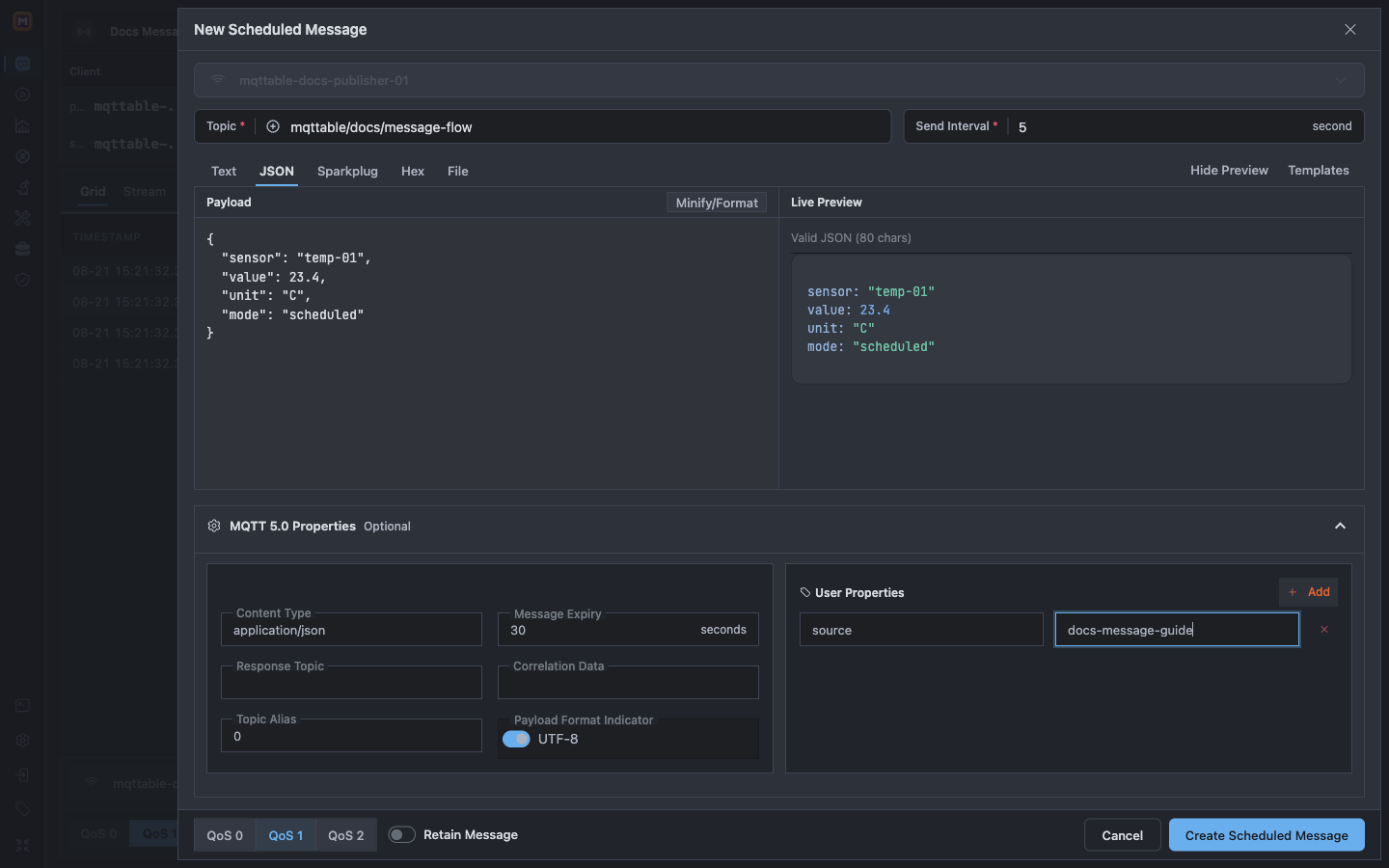Click the tag icon in the sidebar
1389x868 pixels.
click(22, 809)
